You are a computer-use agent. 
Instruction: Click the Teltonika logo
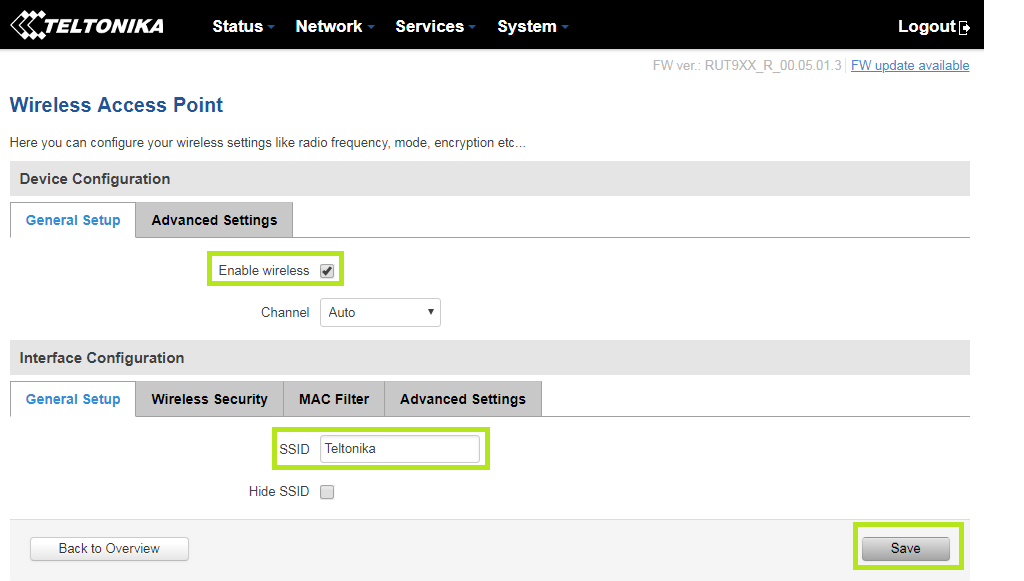86,25
